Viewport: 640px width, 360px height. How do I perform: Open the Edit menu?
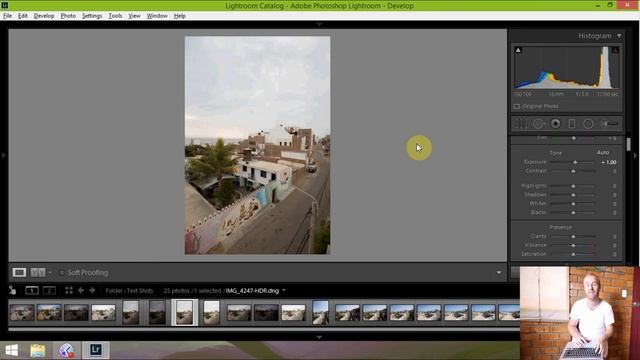22,16
